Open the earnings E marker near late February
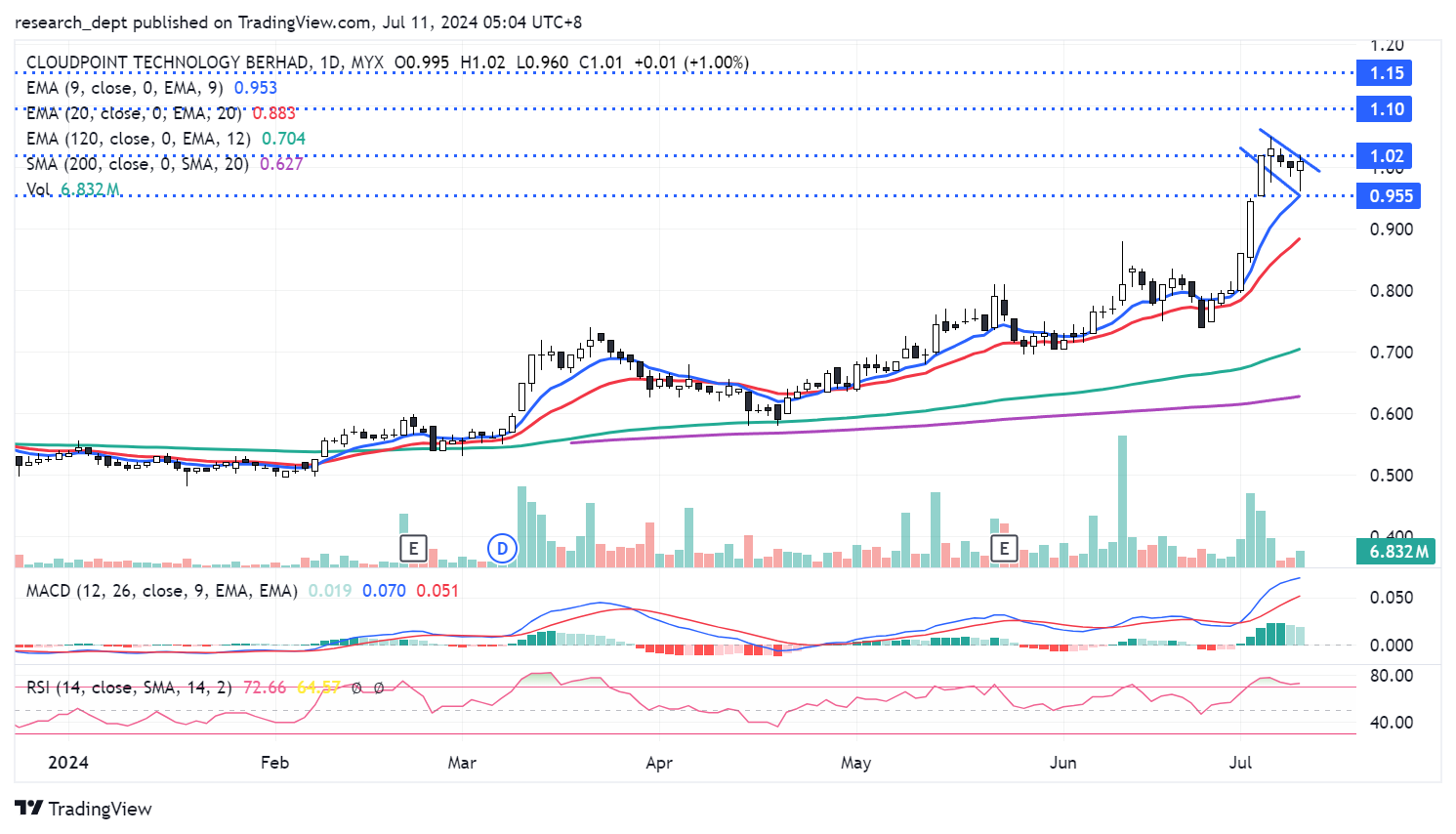 (413, 549)
